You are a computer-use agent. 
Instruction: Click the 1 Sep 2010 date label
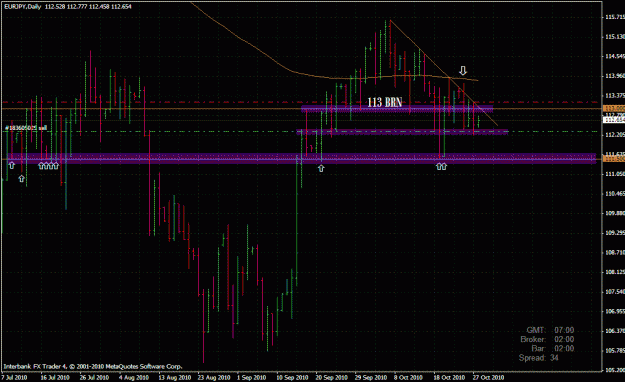(251, 377)
